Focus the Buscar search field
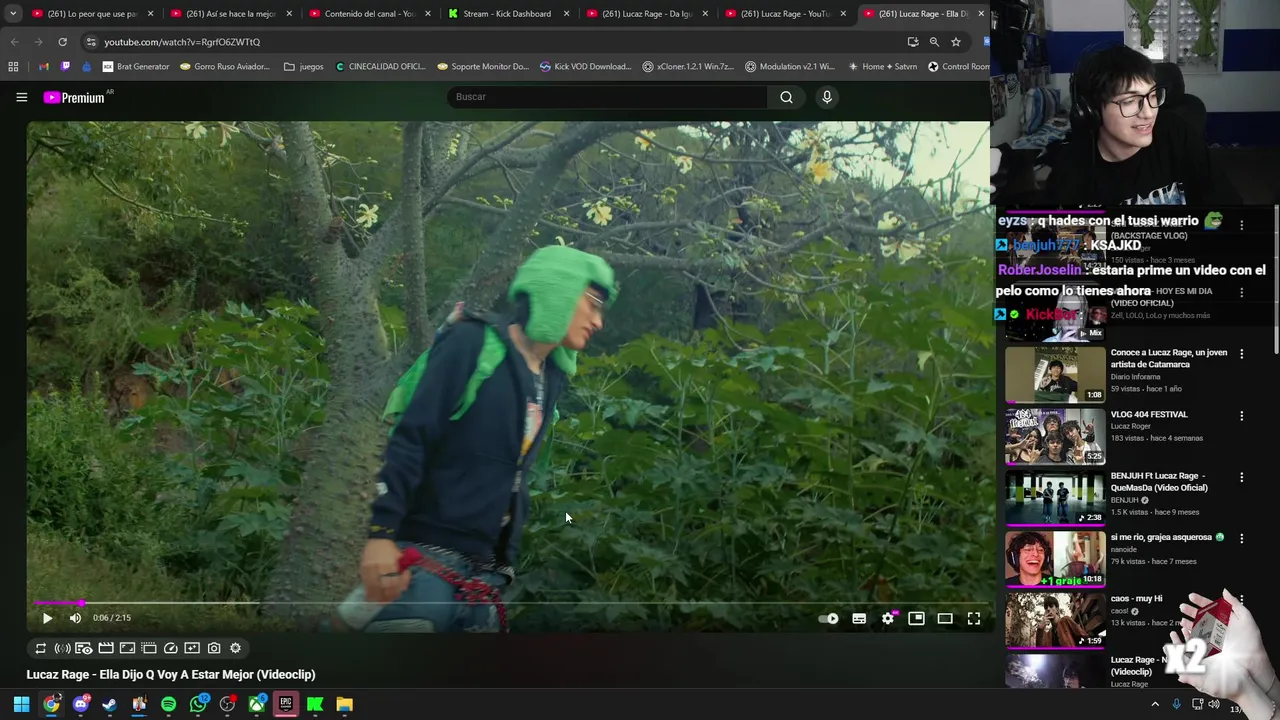 [x=607, y=97]
